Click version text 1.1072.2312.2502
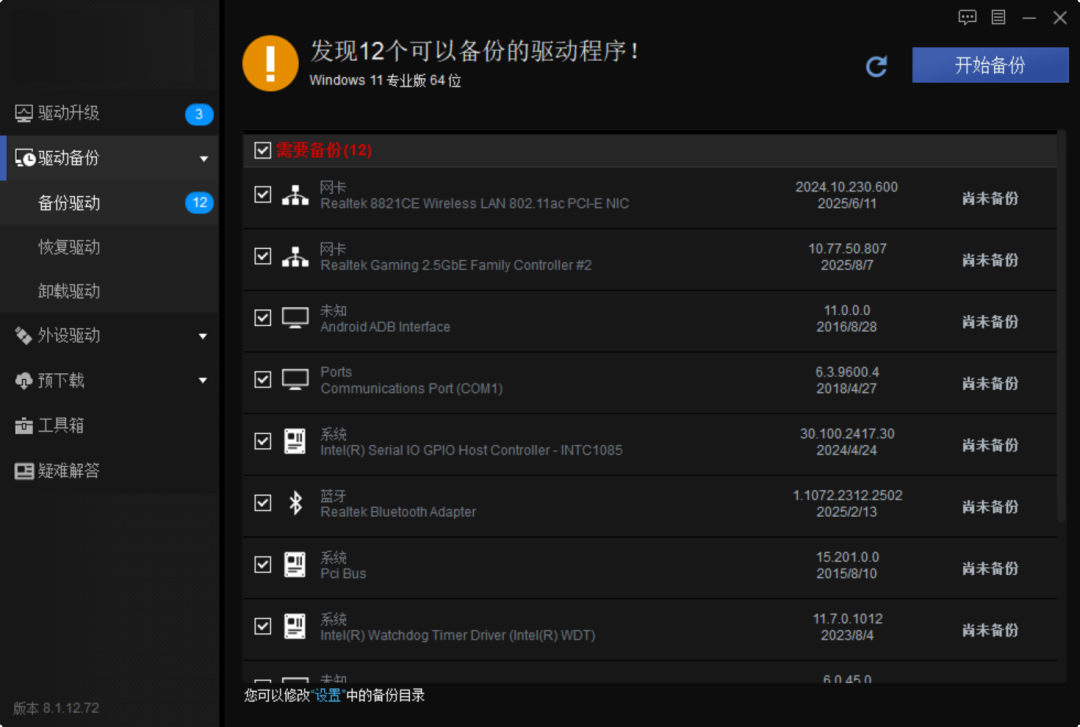 847,495
